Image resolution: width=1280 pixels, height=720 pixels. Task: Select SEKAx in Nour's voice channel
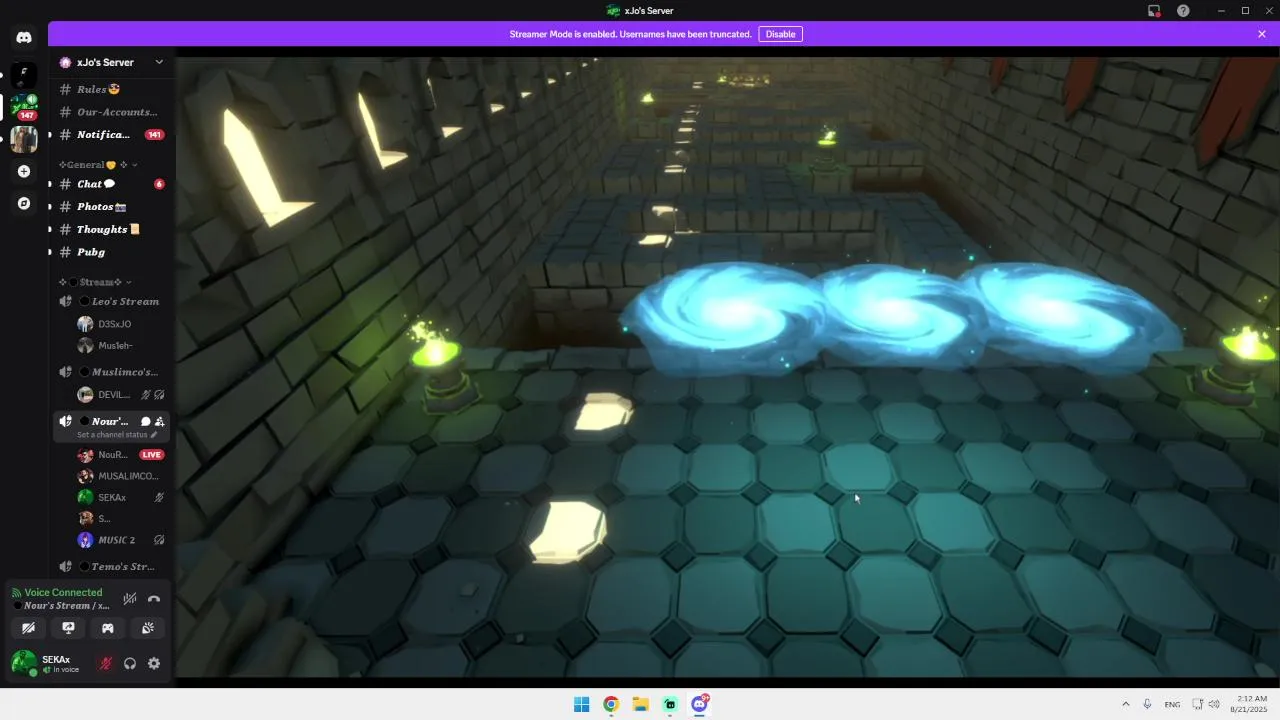[121, 497]
